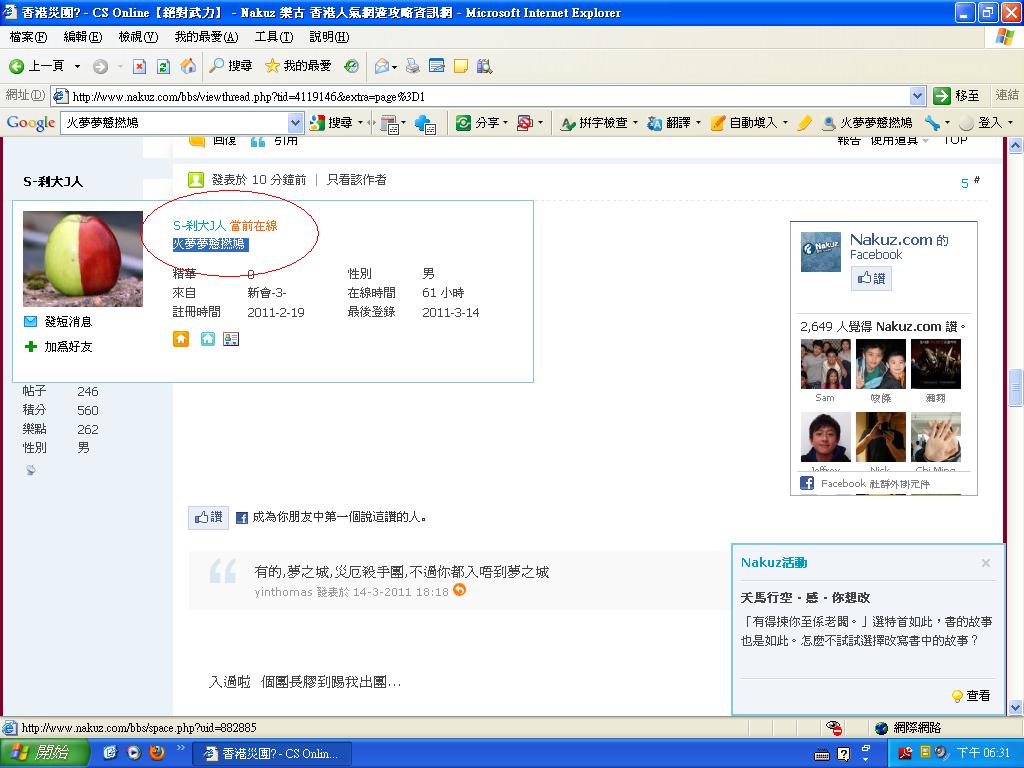Open the 檢視(V) menu
The image size is (1024, 768).
click(138, 37)
